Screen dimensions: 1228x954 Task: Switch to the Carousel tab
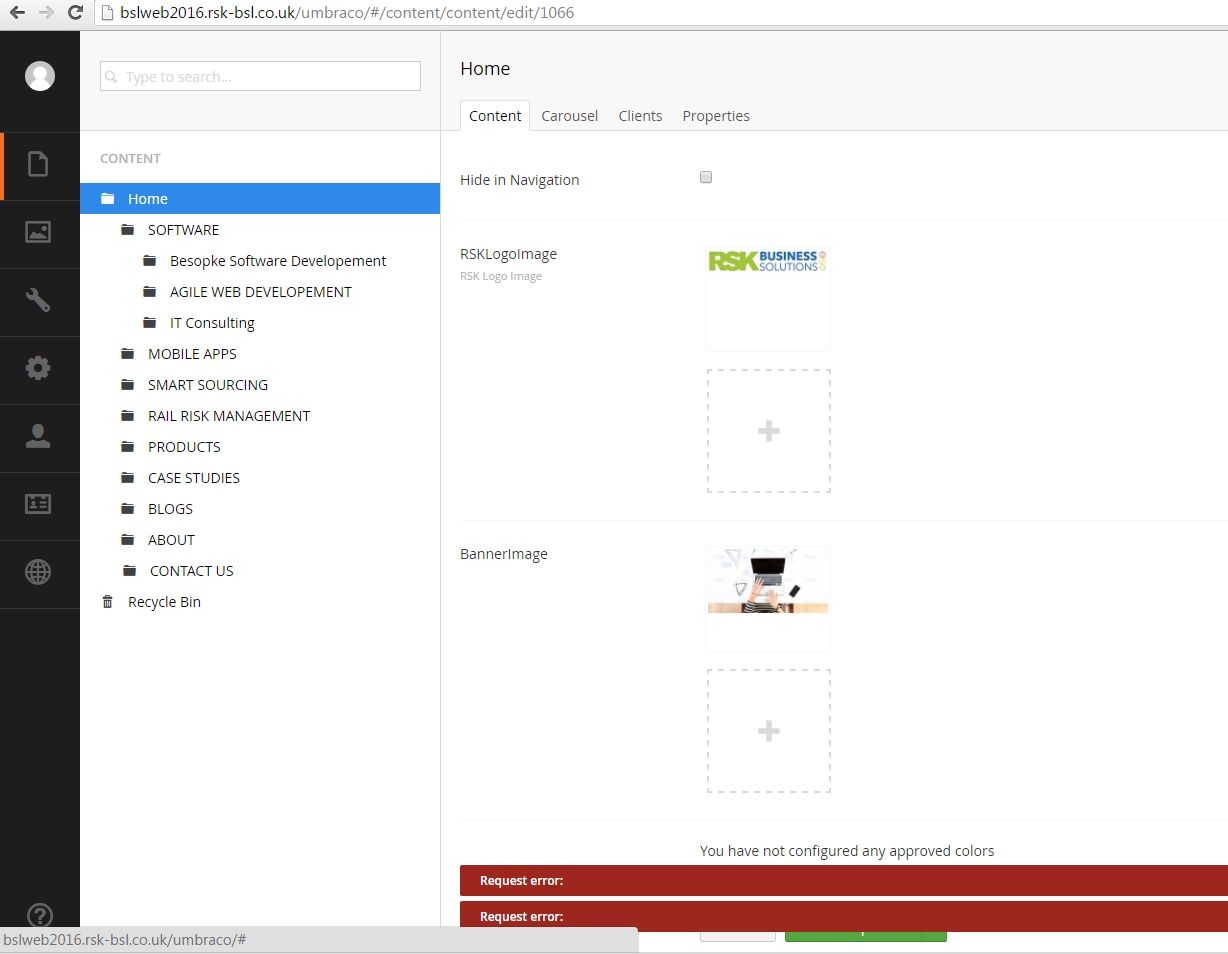(x=569, y=116)
